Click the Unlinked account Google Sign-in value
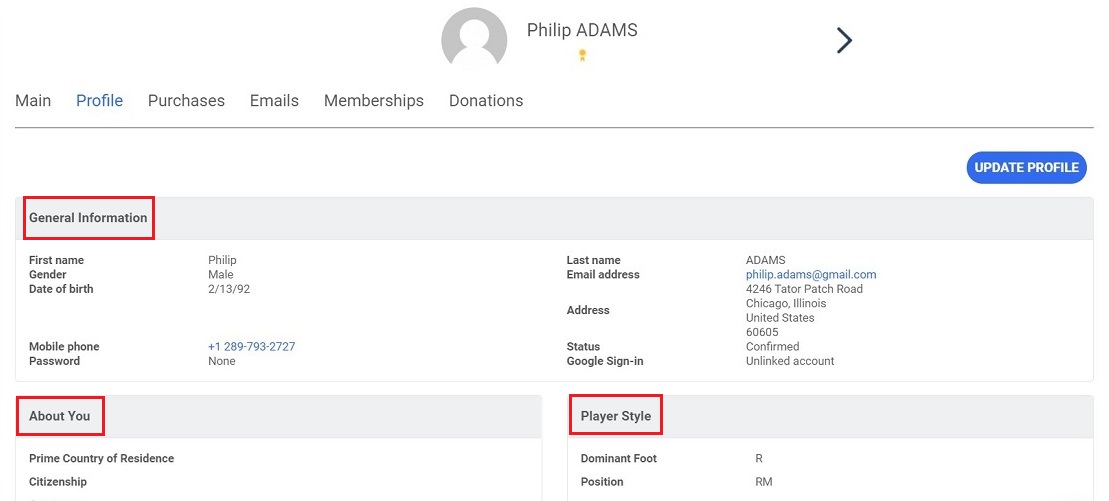Viewport: 1109px width, 501px height. click(790, 361)
